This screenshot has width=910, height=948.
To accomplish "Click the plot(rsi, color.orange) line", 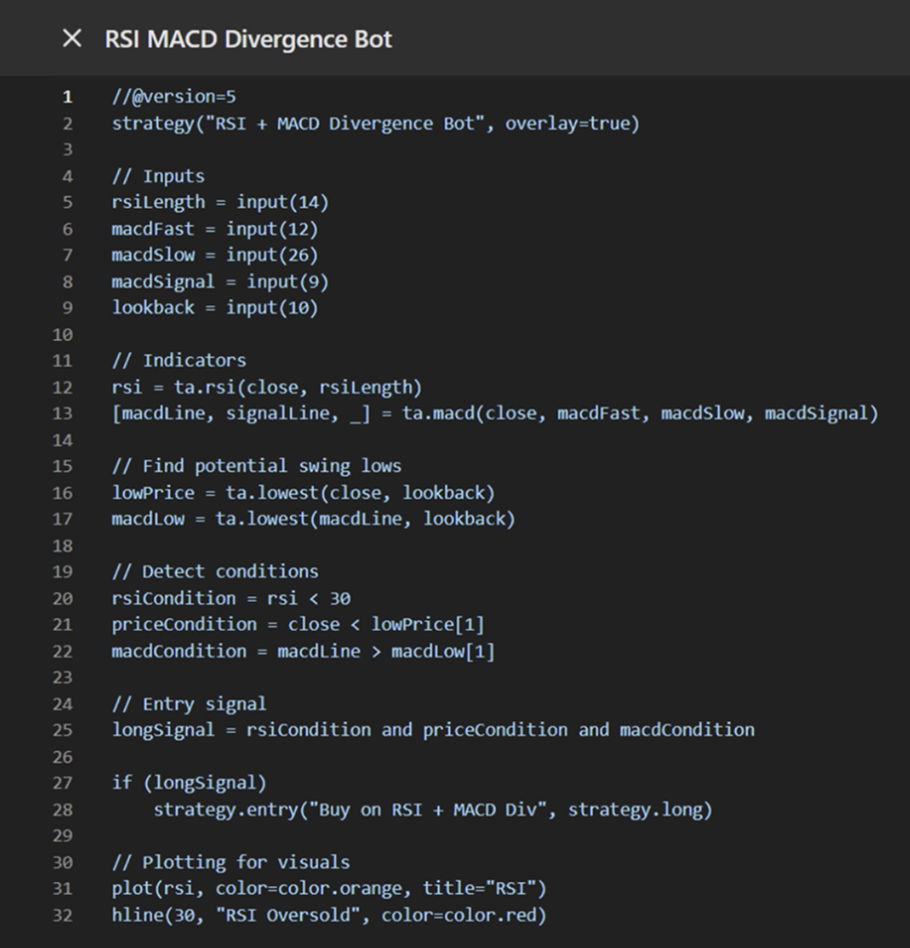I will tap(329, 888).
